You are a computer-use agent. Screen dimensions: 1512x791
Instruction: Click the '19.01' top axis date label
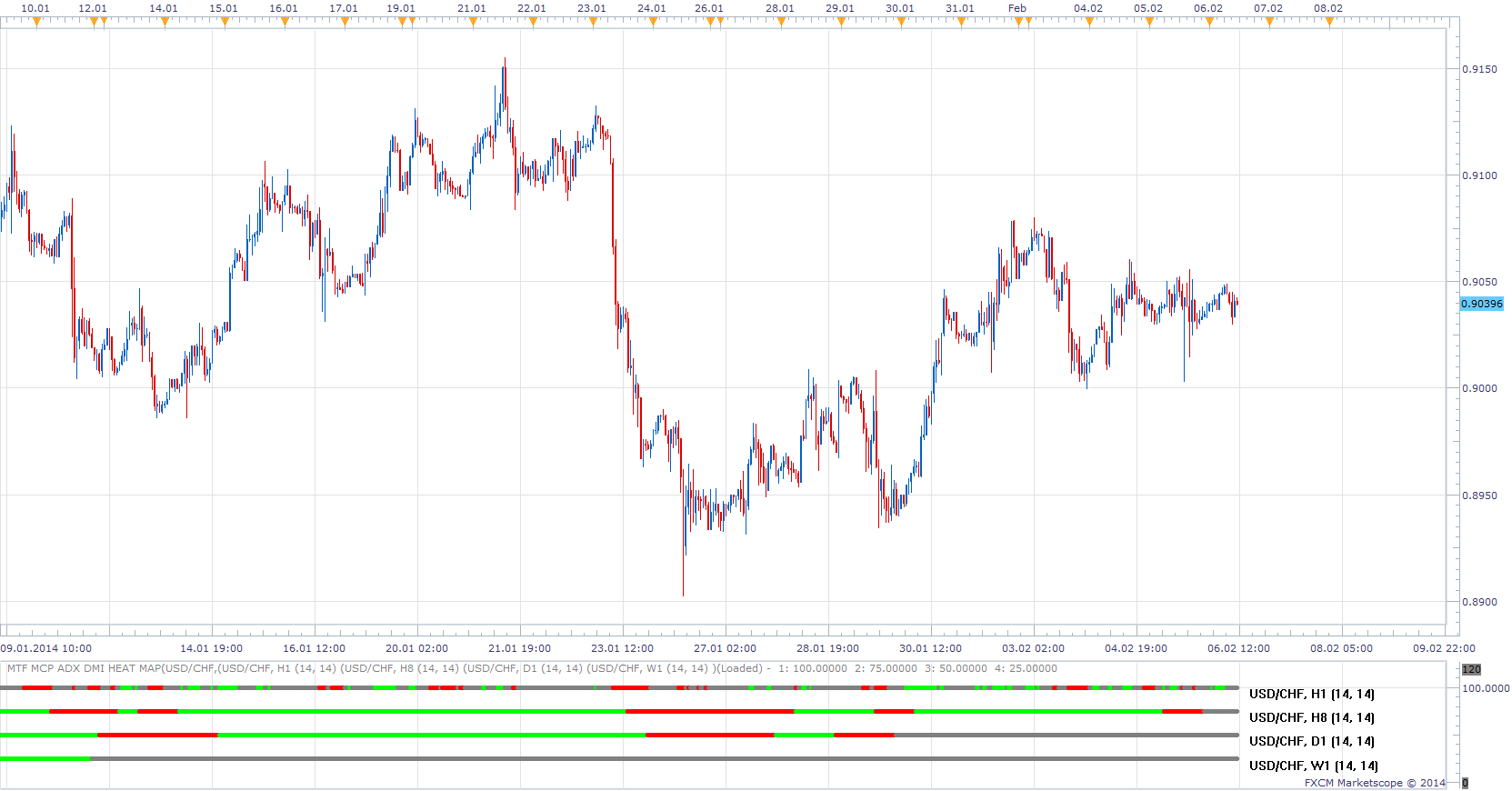pos(401,8)
